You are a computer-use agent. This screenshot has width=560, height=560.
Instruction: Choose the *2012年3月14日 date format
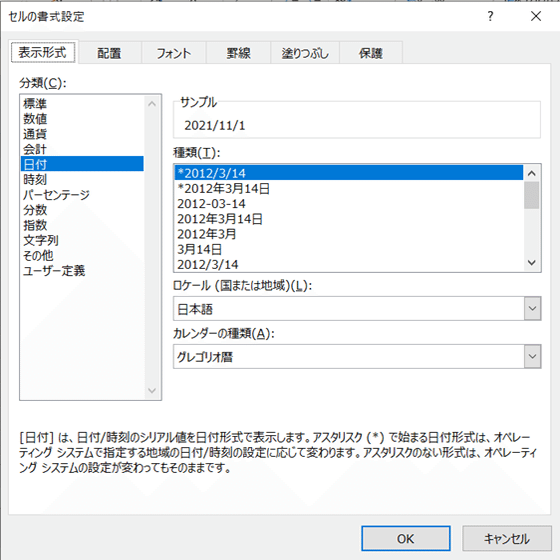point(349,188)
